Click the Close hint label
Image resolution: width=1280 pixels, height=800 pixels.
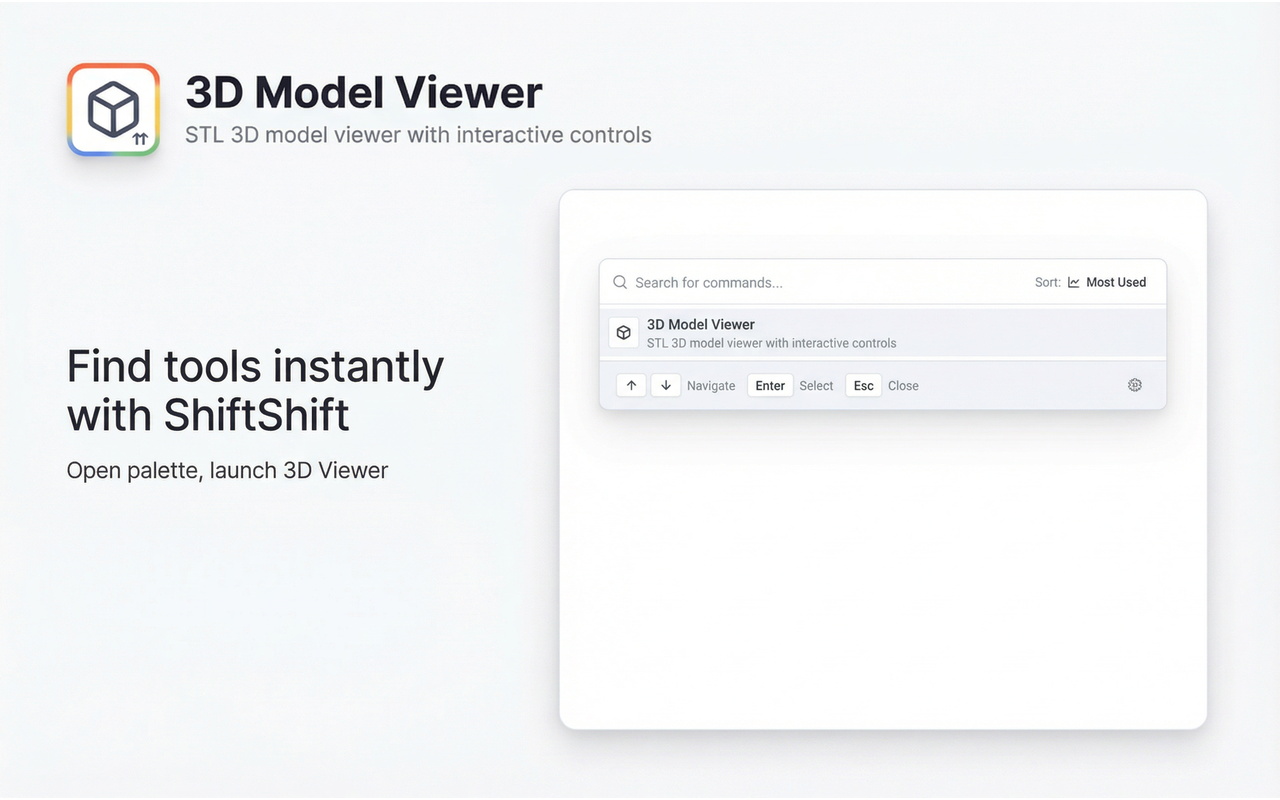click(x=903, y=386)
